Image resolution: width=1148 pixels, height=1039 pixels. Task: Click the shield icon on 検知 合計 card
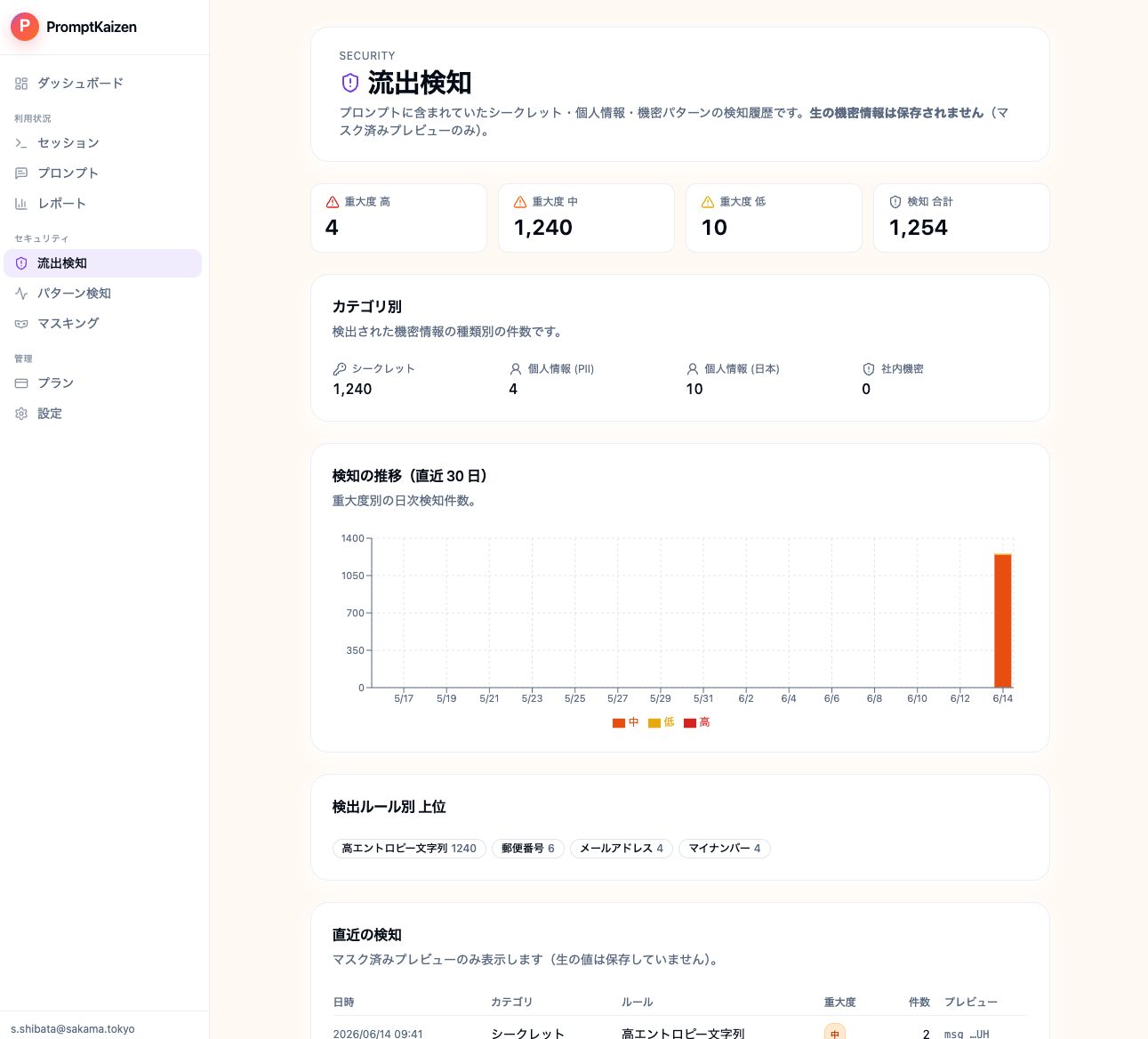tap(895, 202)
